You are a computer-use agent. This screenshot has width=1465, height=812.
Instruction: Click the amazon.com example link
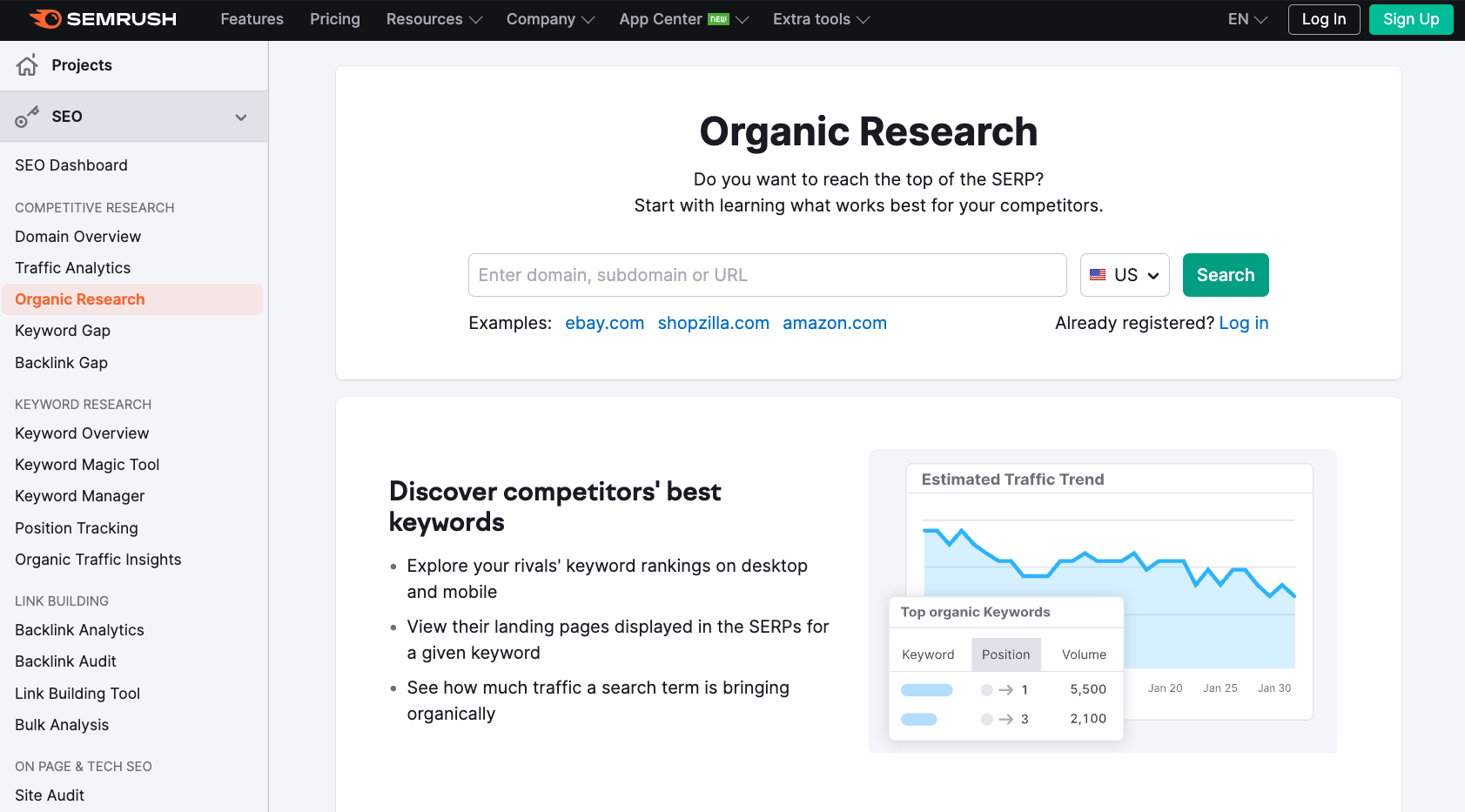pyautogui.click(x=834, y=323)
